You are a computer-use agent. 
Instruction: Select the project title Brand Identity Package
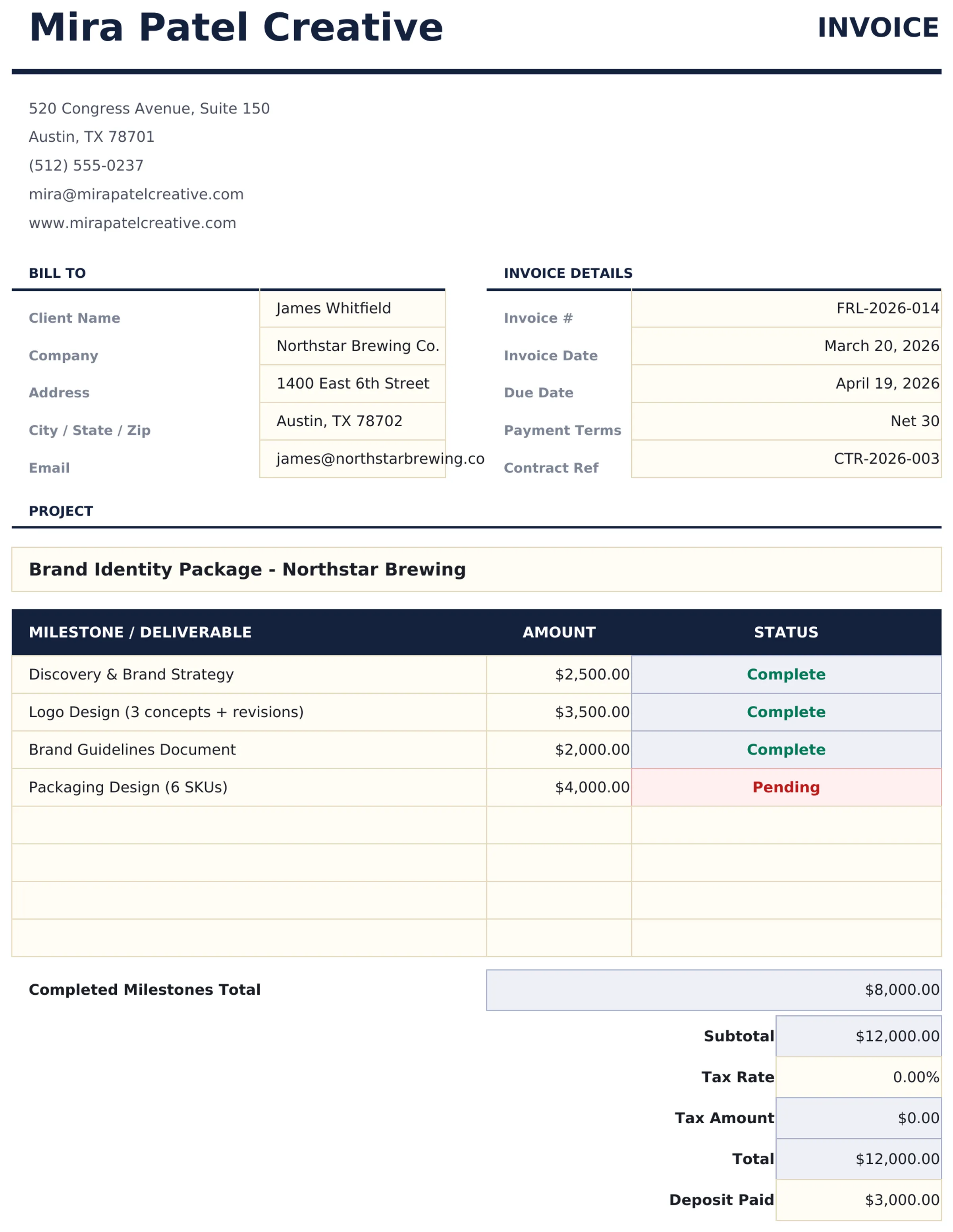click(x=247, y=569)
